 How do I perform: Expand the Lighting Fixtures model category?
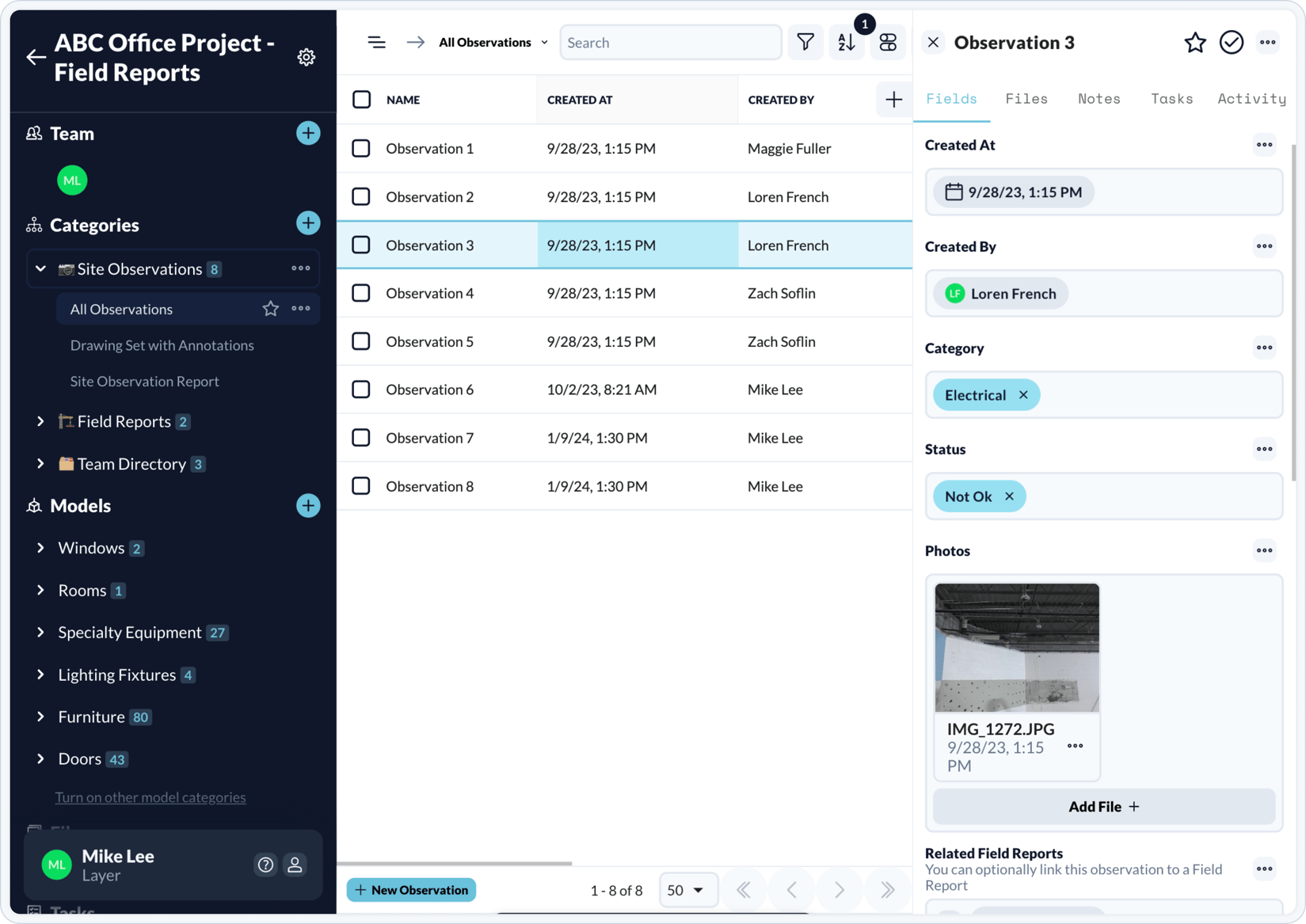coord(40,675)
